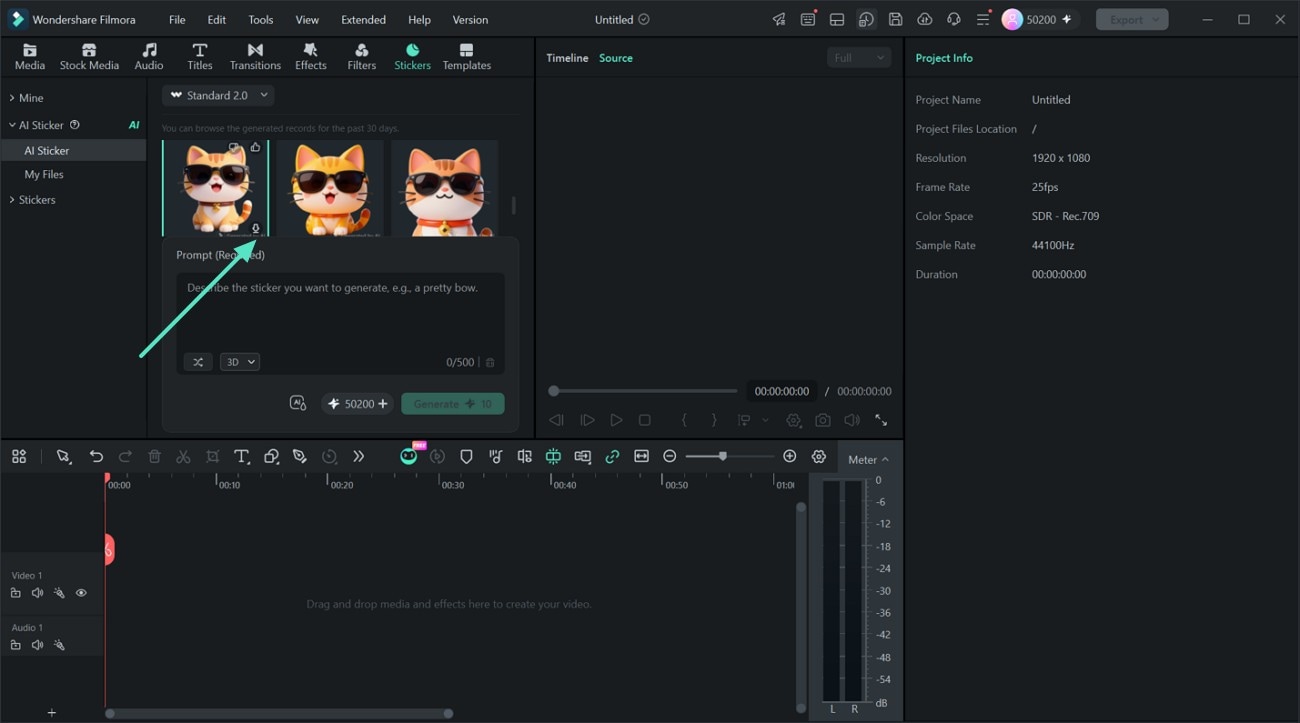Screen dimensions: 1300x723
Task: Open the Audio library
Action: (149, 57)
